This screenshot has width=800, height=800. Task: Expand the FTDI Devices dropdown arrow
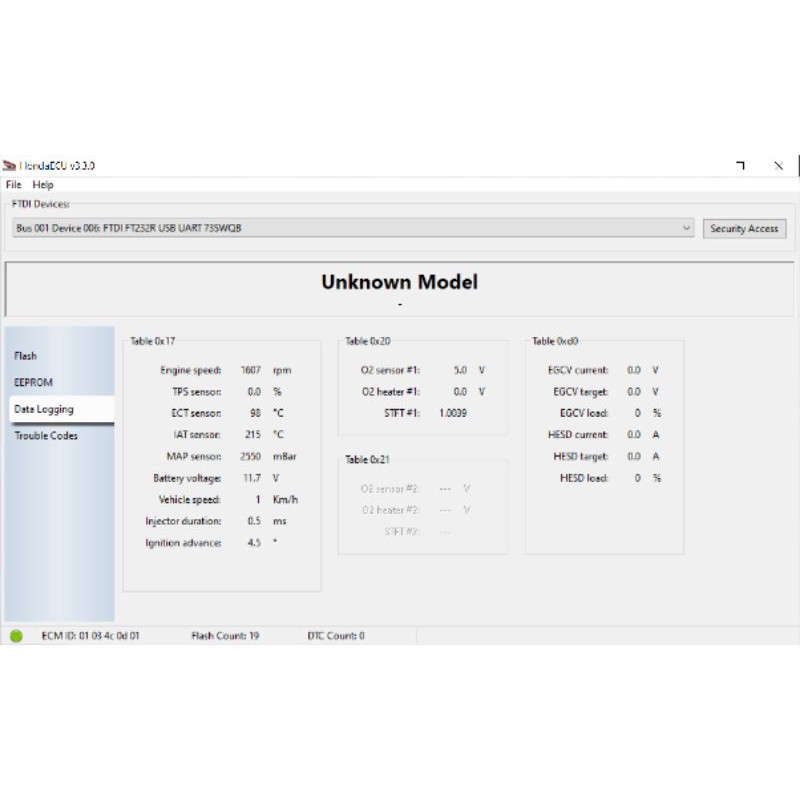pyautogui.click(x=686, y=228)
